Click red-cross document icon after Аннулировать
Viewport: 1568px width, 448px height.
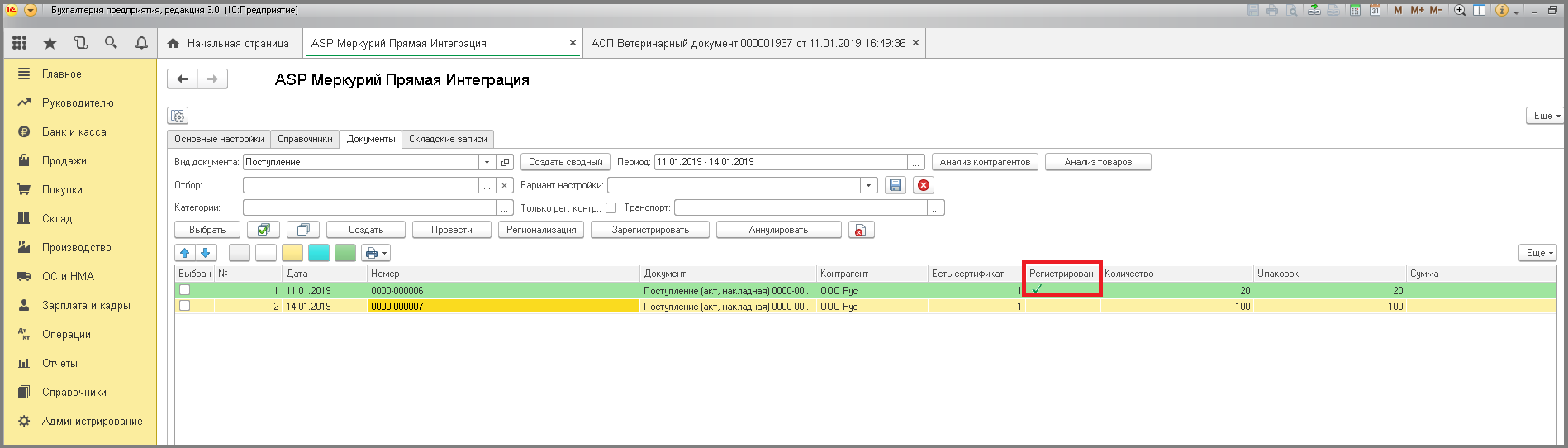[861, 230]
